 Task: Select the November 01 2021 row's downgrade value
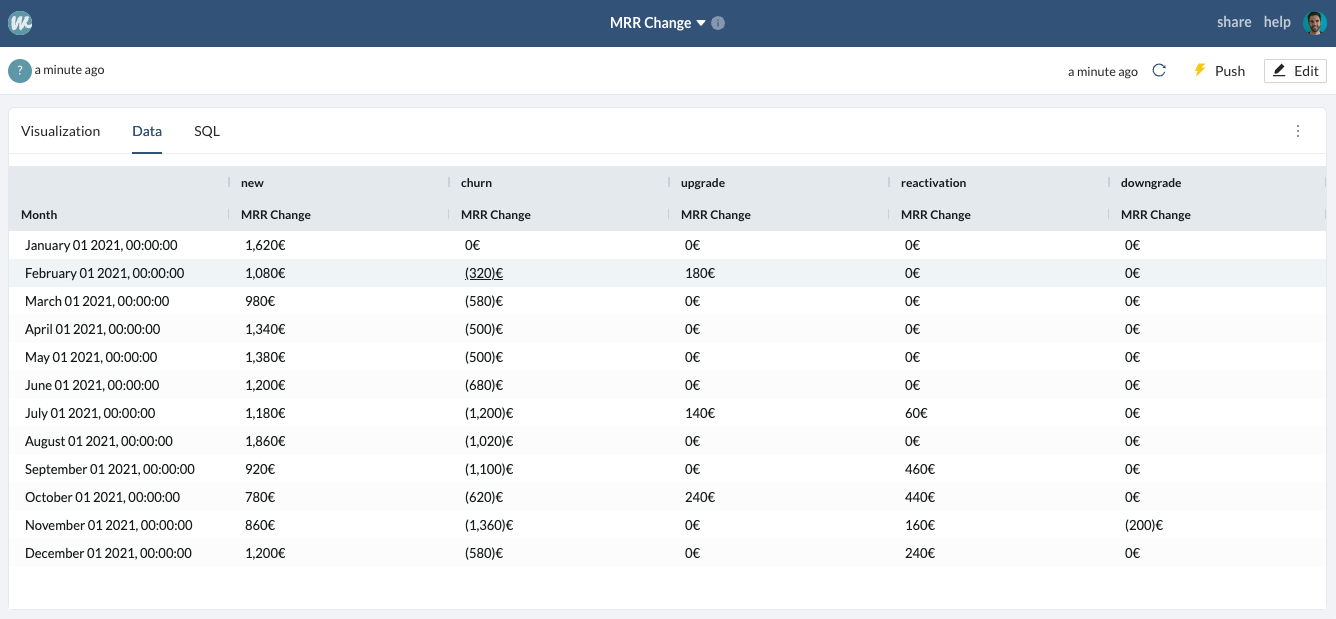coord(1144,525)
